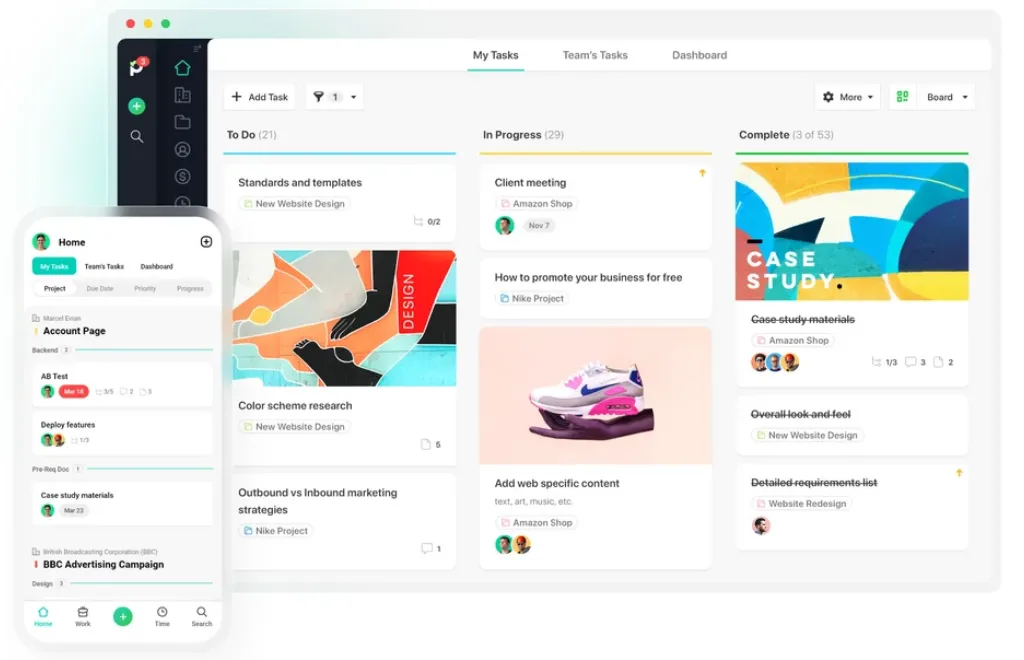This screenshot has width=1024, height=660.
Task: Open the Nike Project tag on promote-business card
Action: (532, 298)
